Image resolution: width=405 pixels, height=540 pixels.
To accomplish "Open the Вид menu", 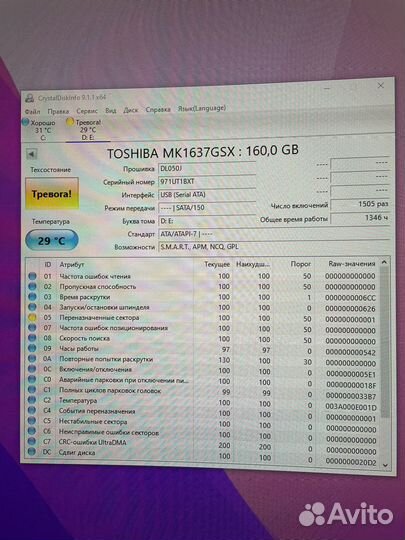I will pos(111,111).
